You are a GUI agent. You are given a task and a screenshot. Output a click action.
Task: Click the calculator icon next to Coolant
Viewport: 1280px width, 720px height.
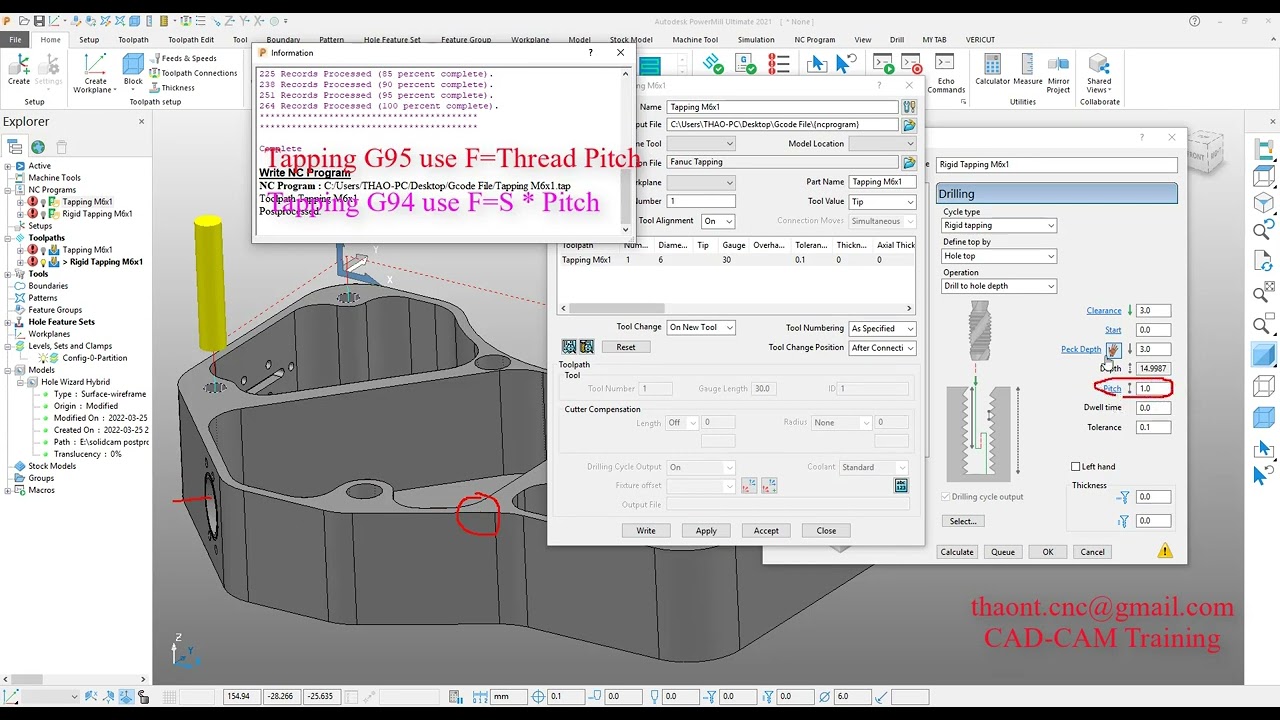[x=901, y=485]
